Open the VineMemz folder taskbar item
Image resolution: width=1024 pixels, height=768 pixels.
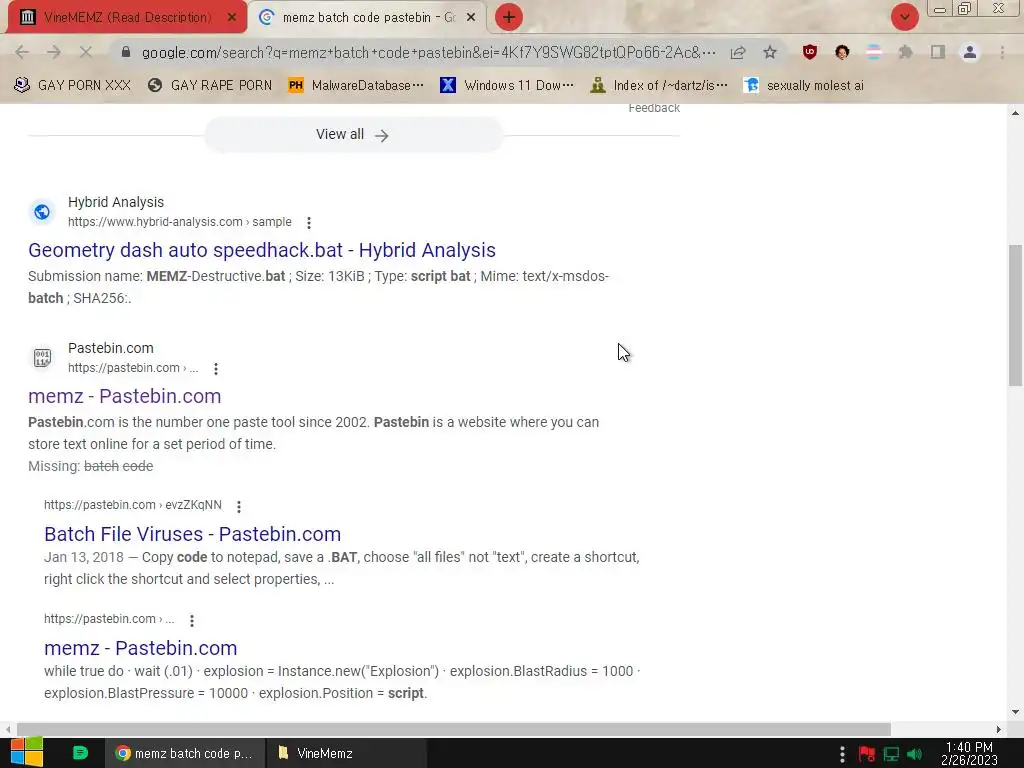(x=346, y=753)
